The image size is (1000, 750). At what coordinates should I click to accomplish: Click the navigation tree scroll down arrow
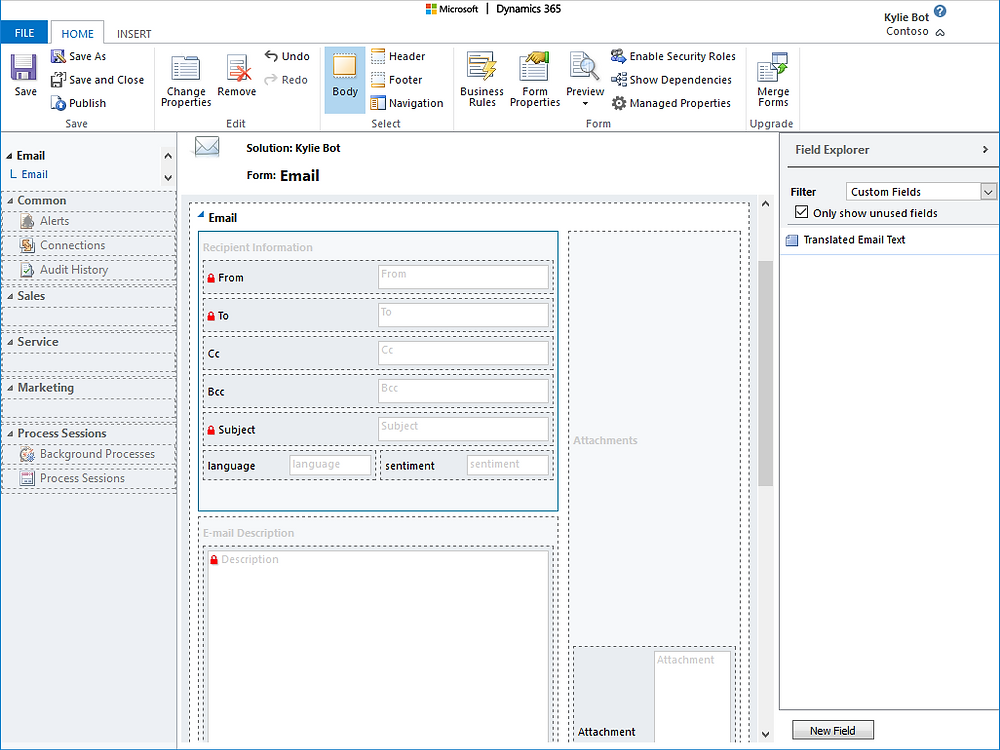[168, 178]
